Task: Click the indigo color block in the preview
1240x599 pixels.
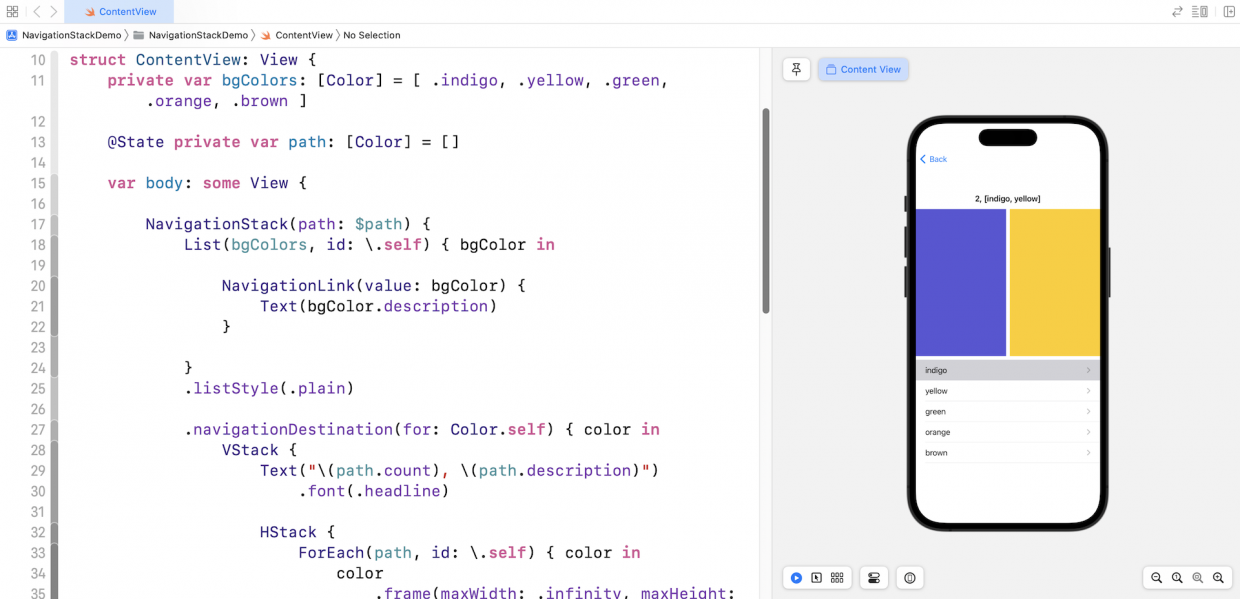Action: (960, 282)
